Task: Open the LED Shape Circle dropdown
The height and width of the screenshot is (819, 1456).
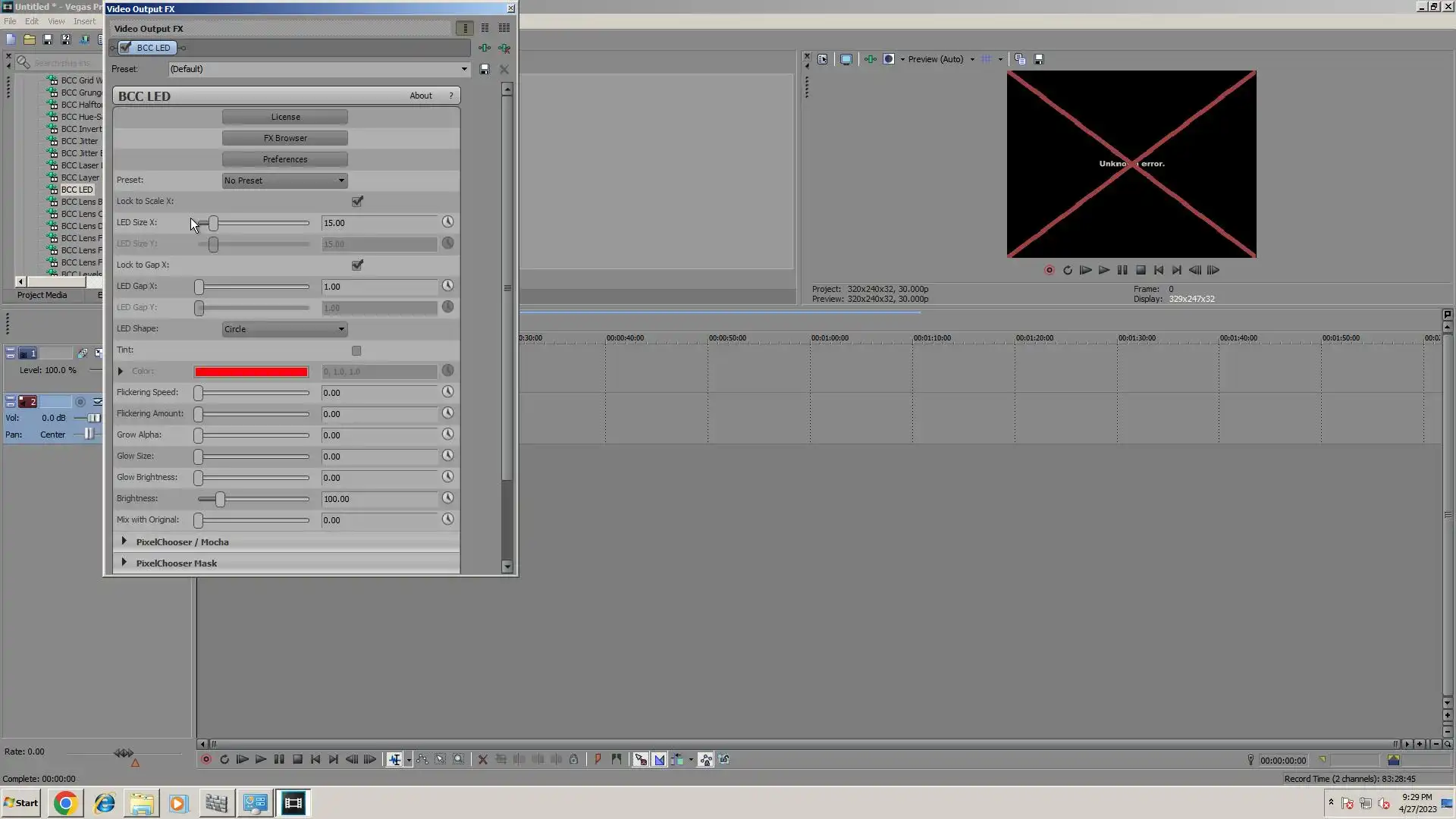Action: 284,329
